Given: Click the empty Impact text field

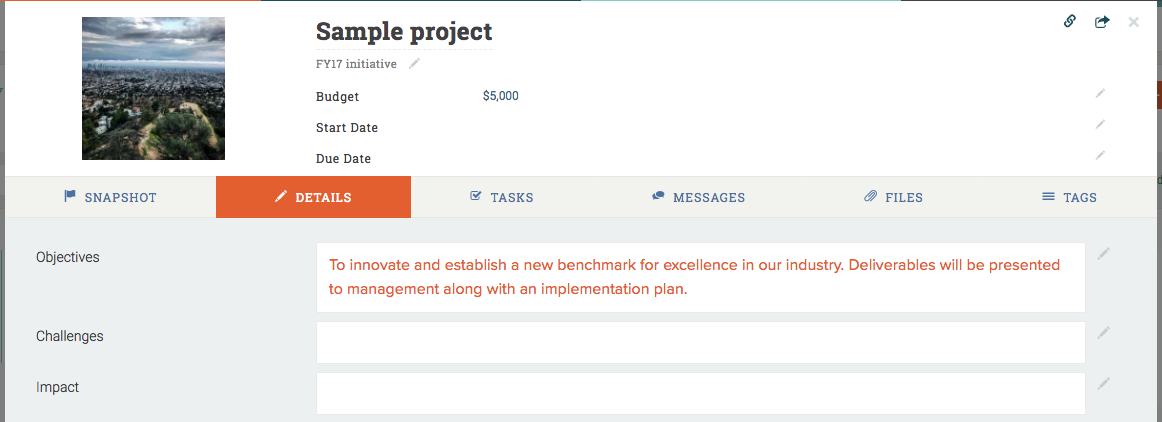Looking at the screenshot, I should tap(700, 393).
